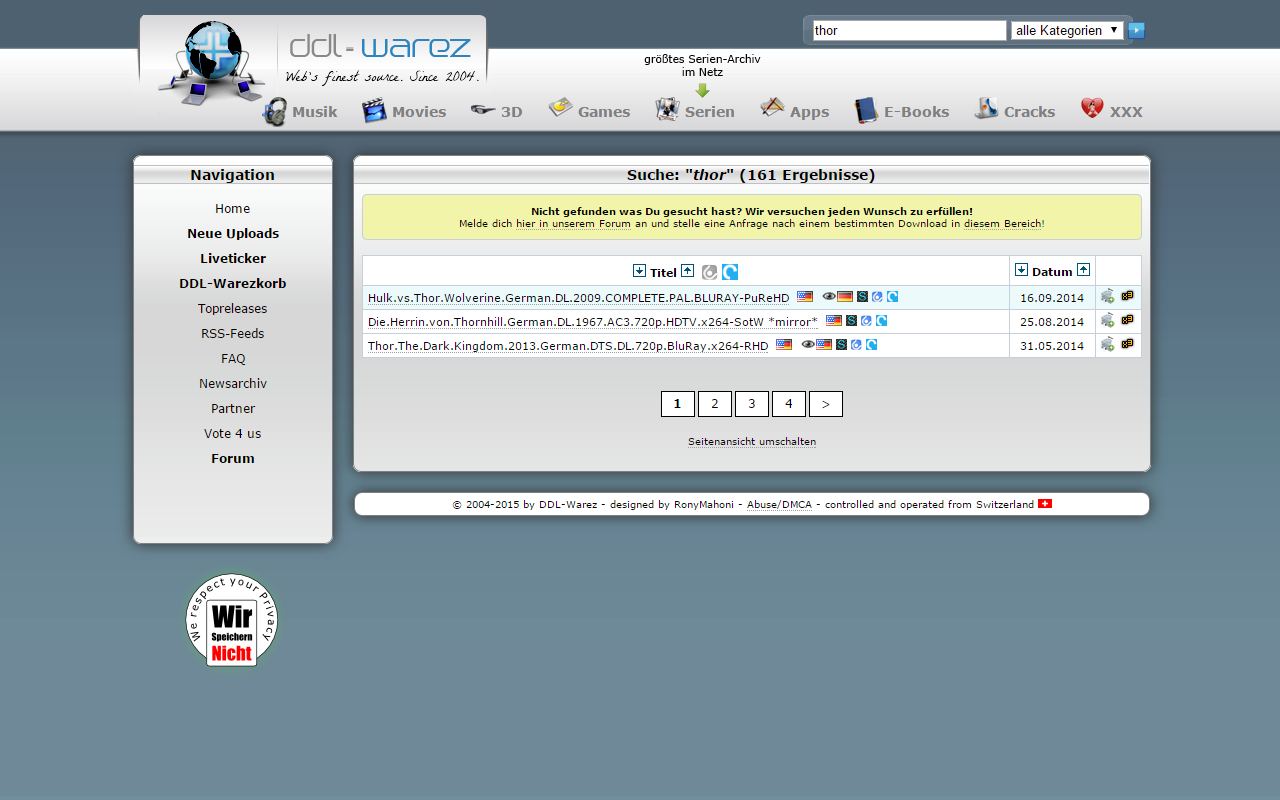Open Partner in Navigation
The image size is (1280, 800).
[233, 409]
